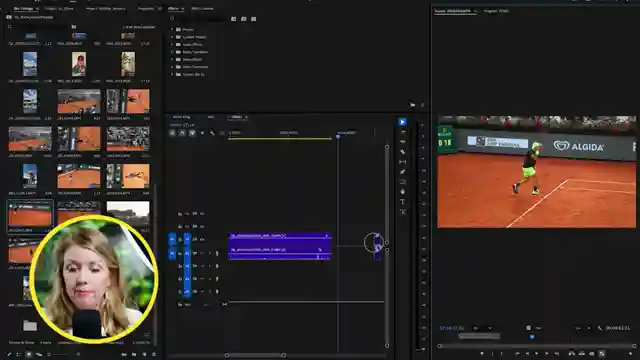The image size is (640, 360).
Task: Toggle Snap in timeline
Action: point(182,133)
